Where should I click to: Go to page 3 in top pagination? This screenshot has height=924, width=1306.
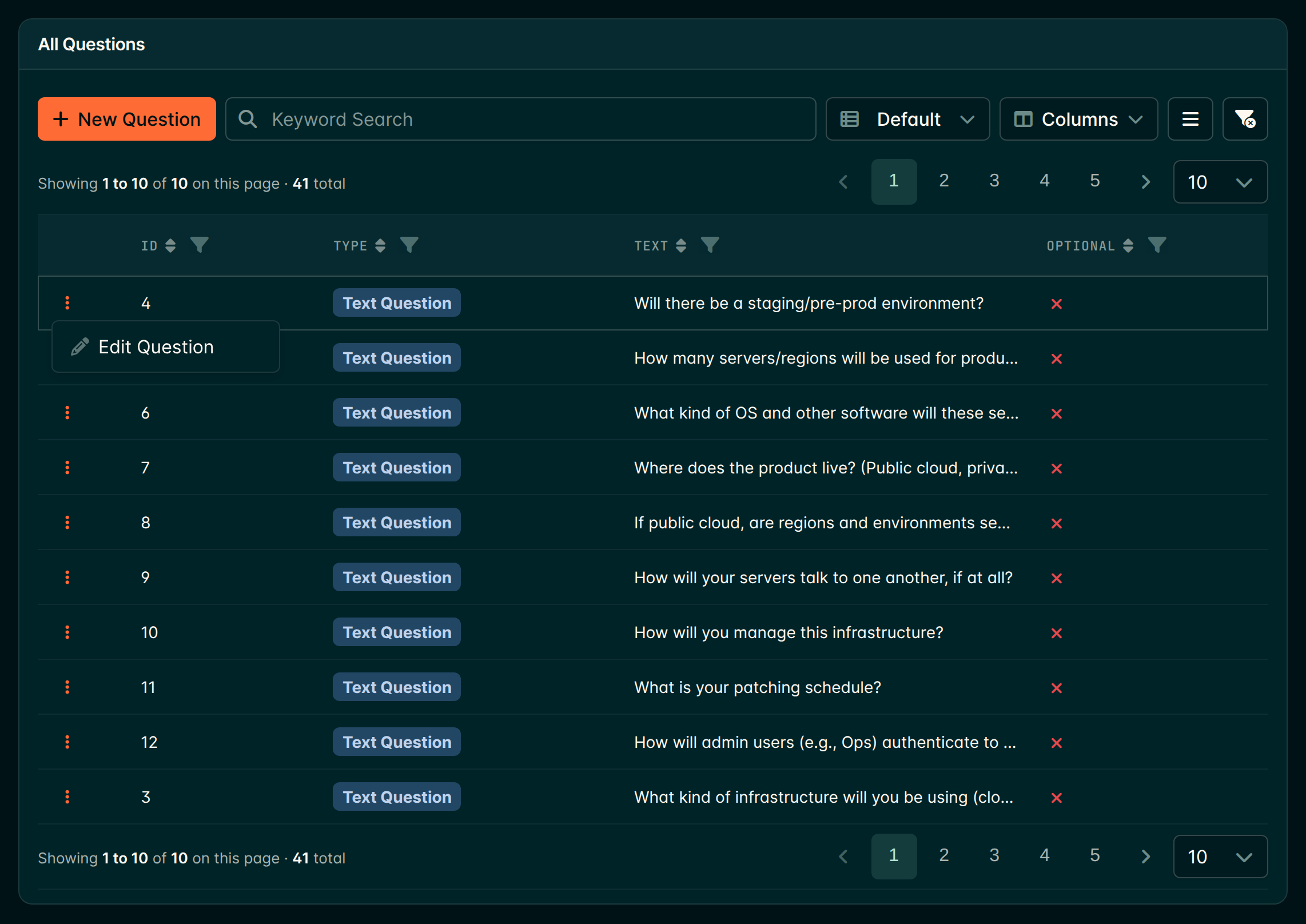[x=994, y=181]
